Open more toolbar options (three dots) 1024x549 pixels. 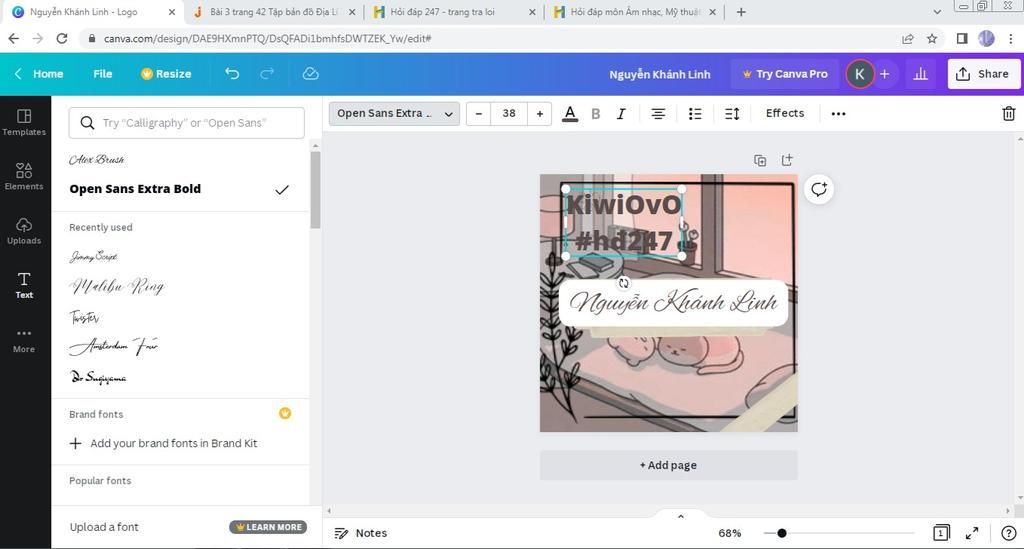[x=838, y=114]
